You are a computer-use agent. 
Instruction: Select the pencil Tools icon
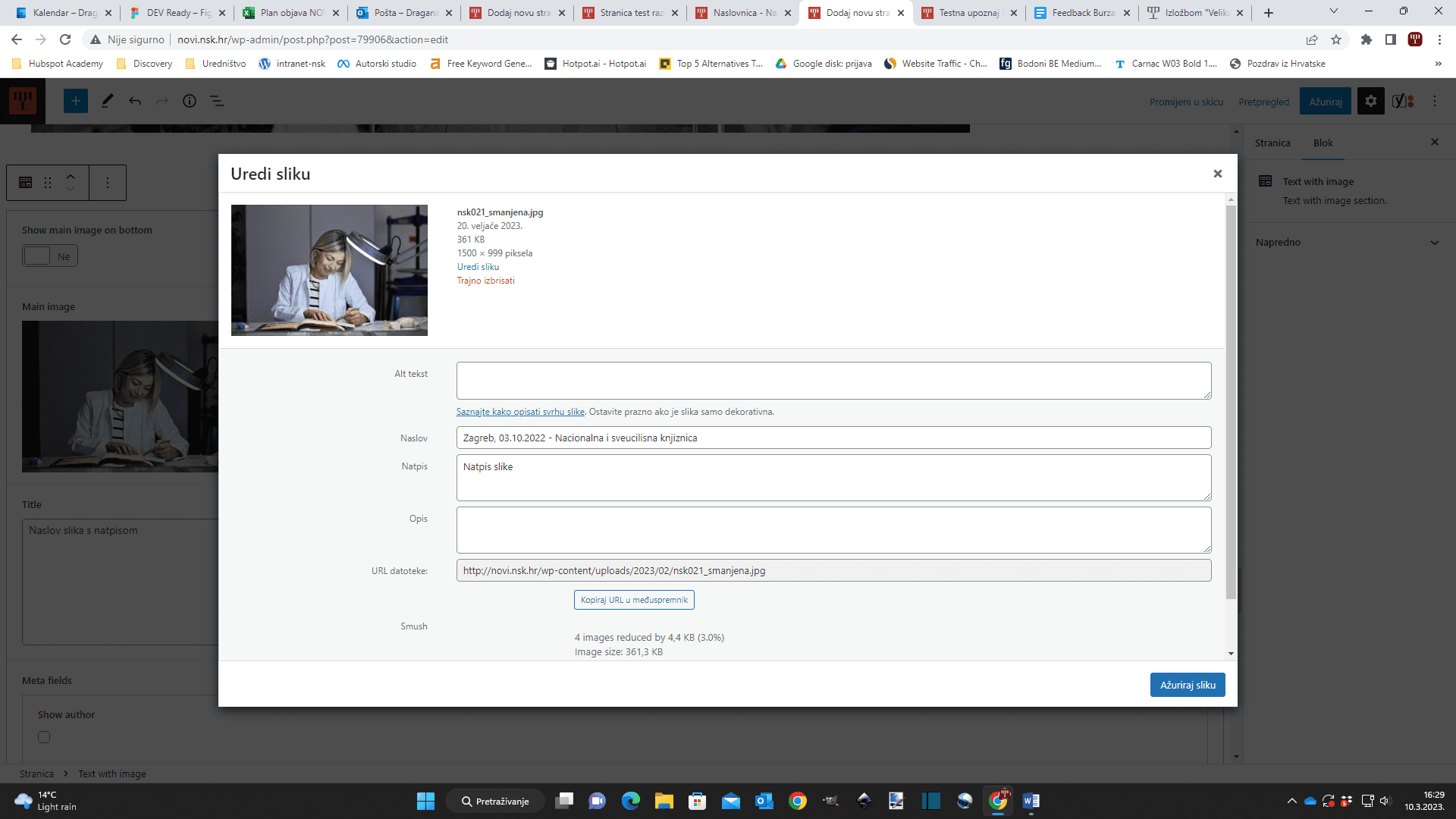107,101
